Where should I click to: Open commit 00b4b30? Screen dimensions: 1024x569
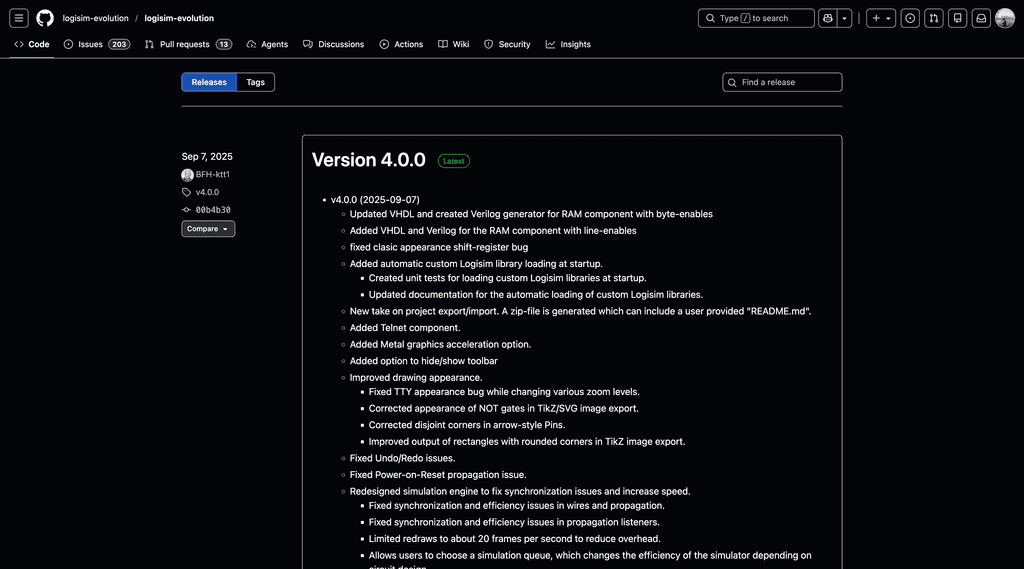[x=212, y=210]
